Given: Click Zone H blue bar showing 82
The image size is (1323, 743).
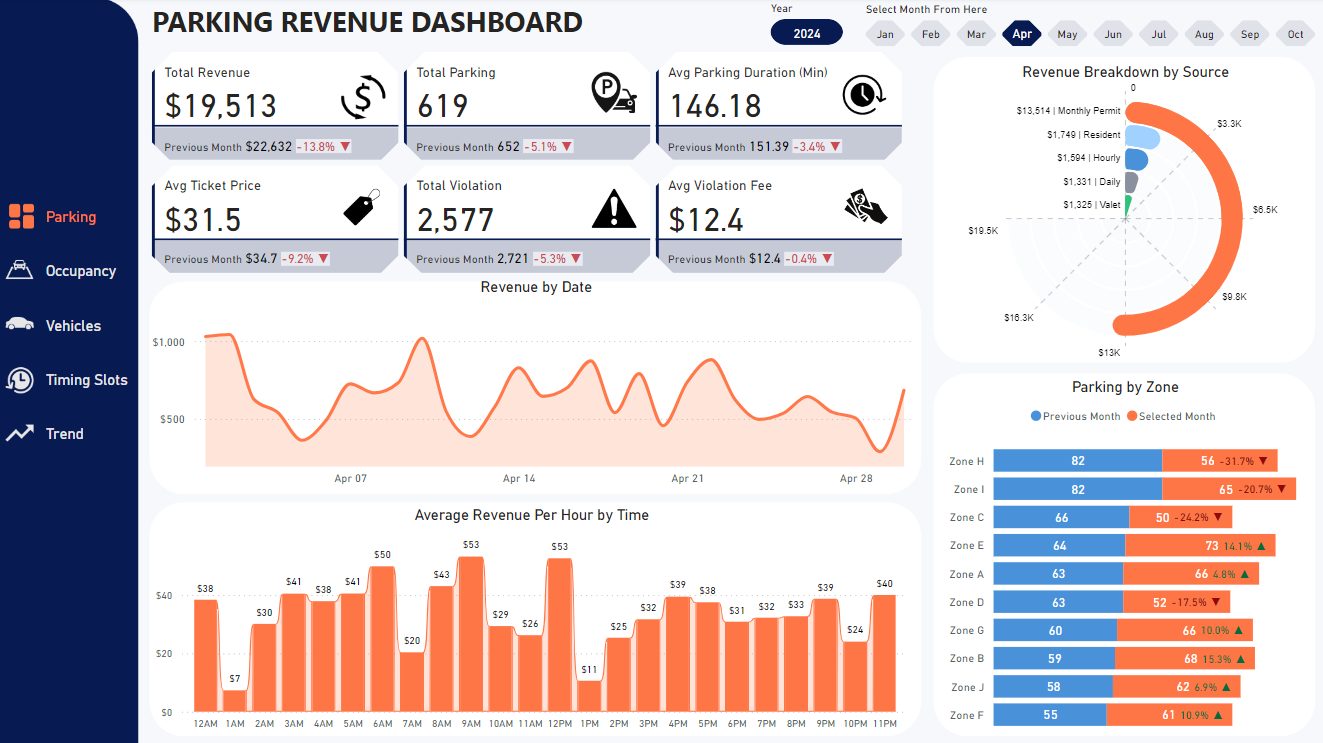Looking at the screenshot, I should click(1078, 461).
